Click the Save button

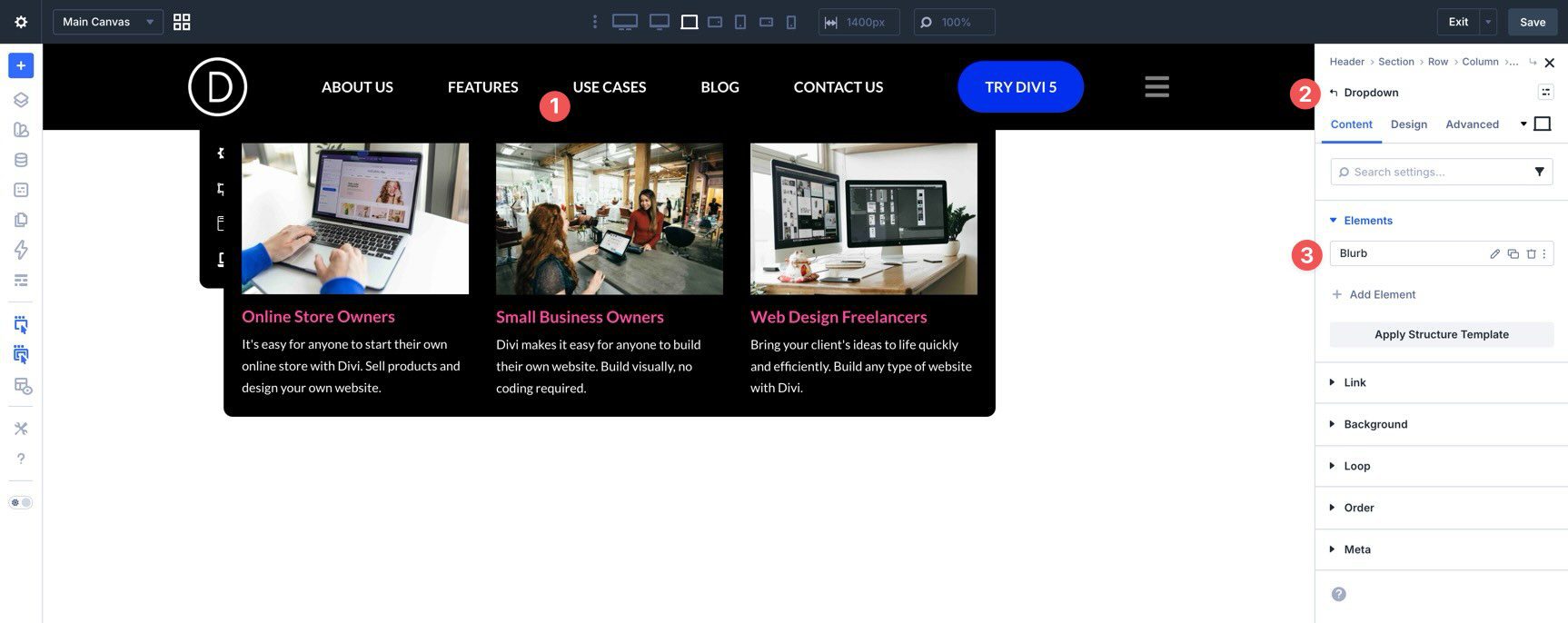1533,22
